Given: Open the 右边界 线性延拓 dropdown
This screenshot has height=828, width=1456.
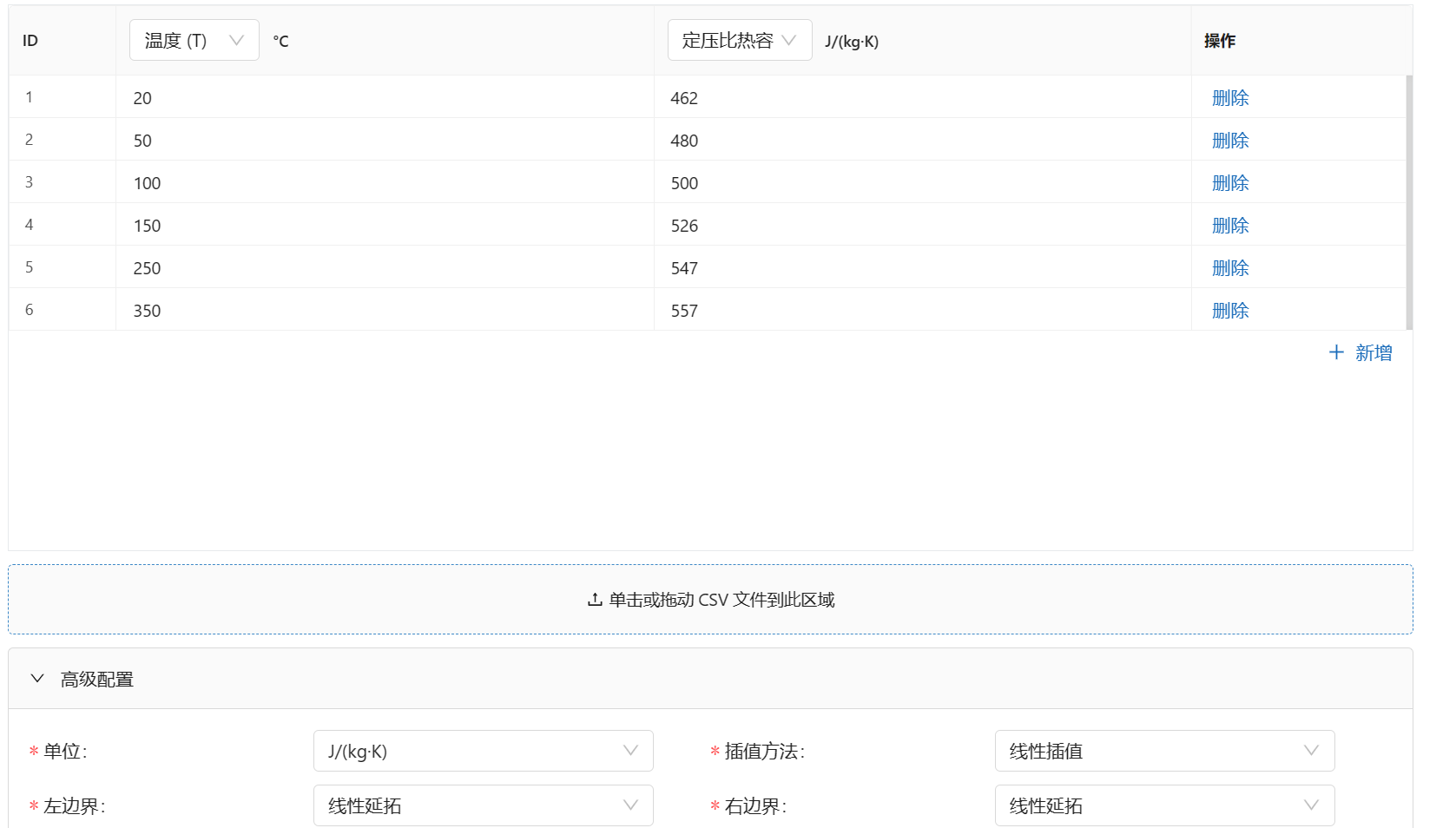Looking at the screenshot, I should pos(1164,805).
